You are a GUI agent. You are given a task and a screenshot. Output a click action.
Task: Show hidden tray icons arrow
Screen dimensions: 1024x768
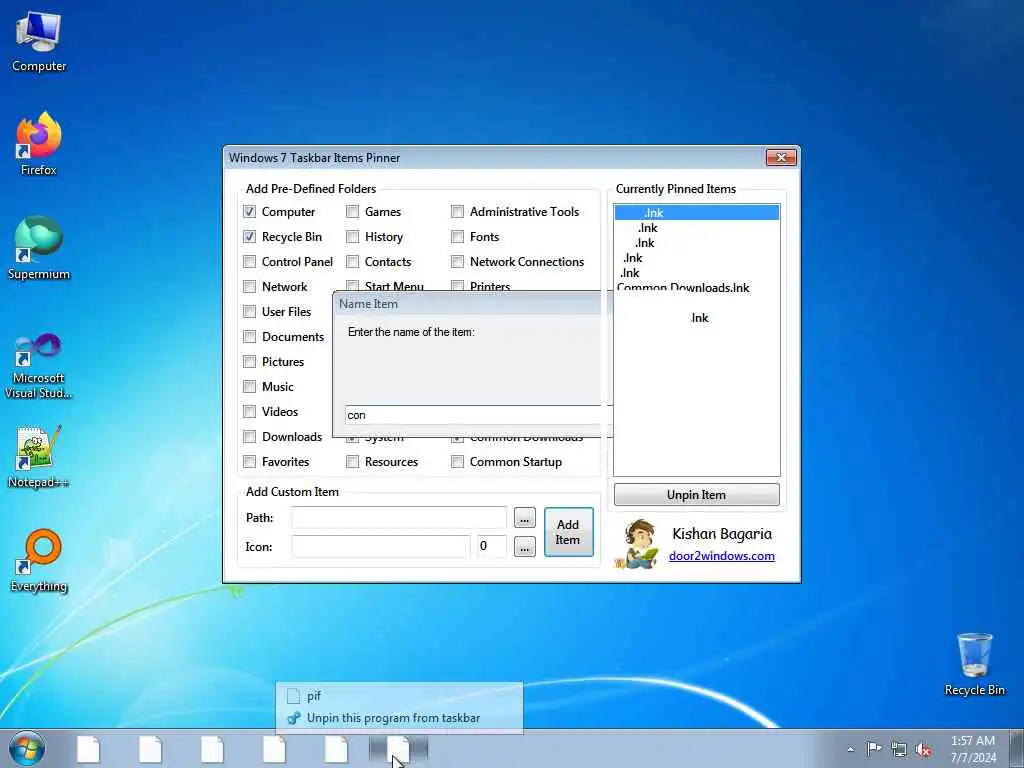pos(850,749)
